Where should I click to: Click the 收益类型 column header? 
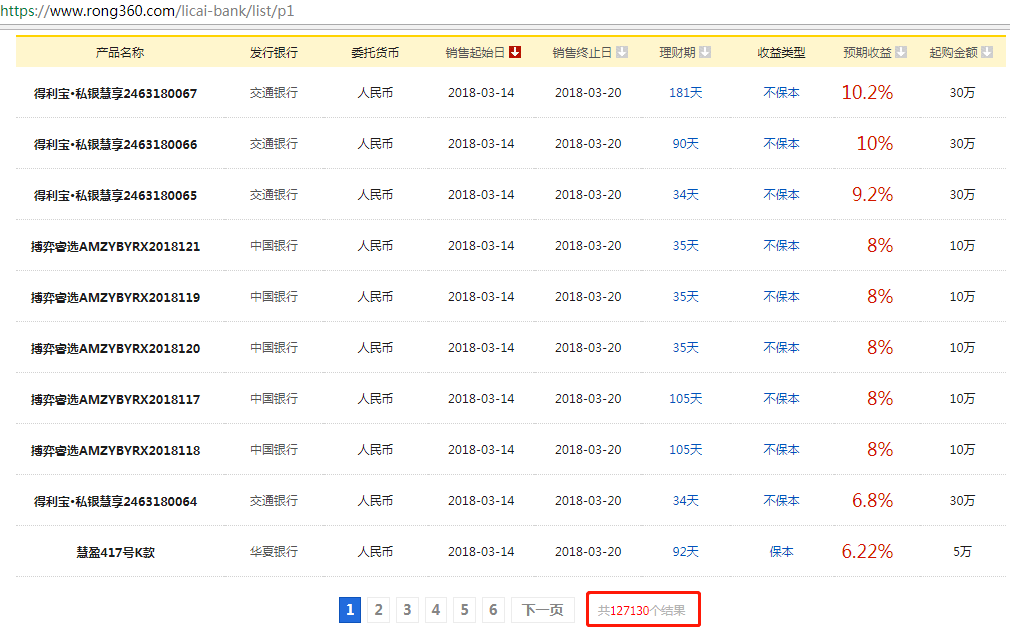pos(781,52)
